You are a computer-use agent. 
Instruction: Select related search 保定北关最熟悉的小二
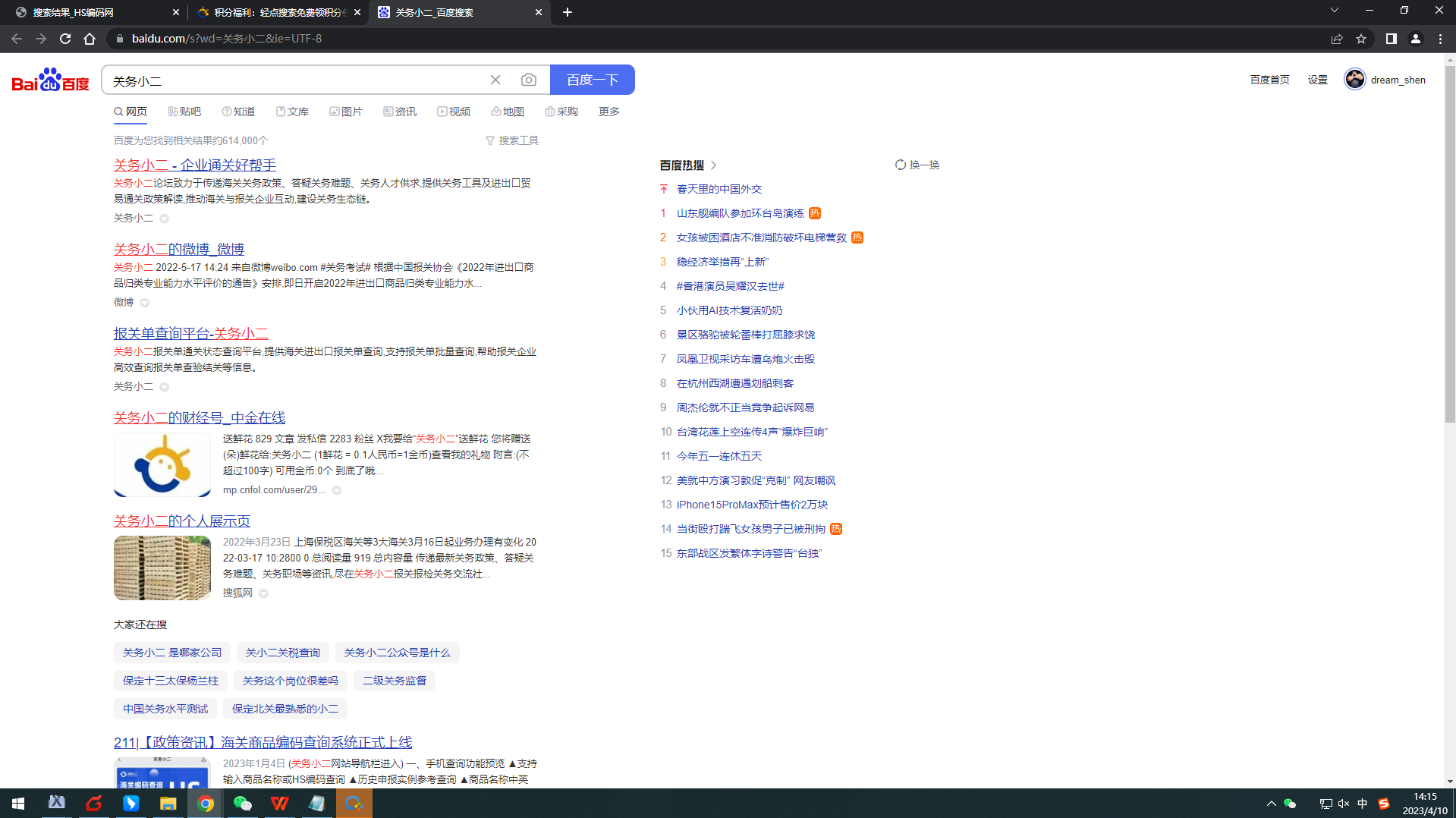285,709
